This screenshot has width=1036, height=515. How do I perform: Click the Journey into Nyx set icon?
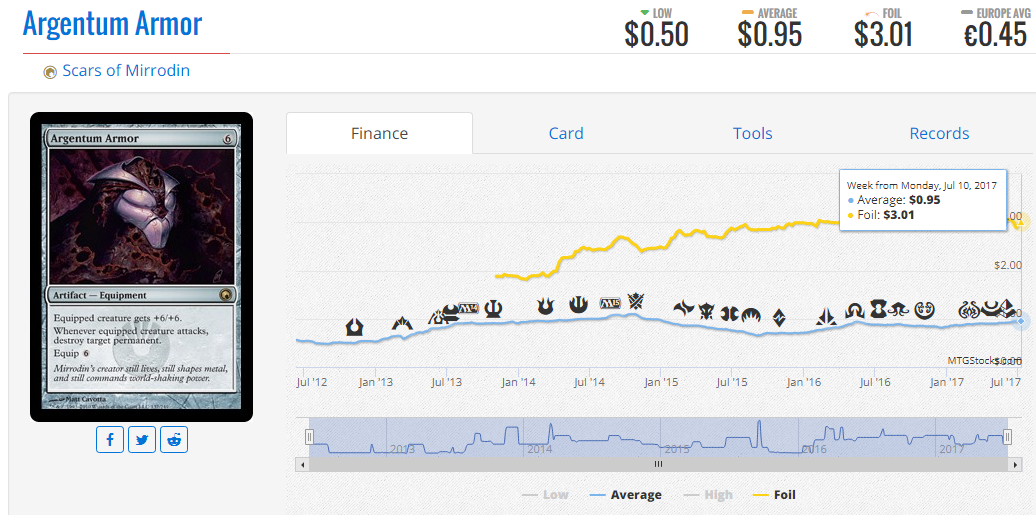[579, 305]
